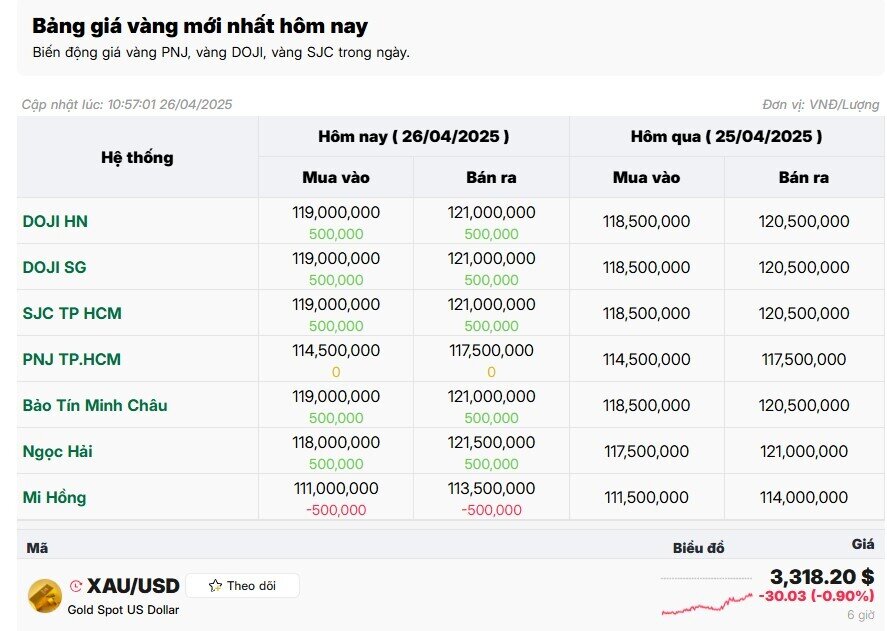This screenshot has height=631, width=887.
Task: Click the -30.03 (-0.90%) change value
Action: pos(816,595)
